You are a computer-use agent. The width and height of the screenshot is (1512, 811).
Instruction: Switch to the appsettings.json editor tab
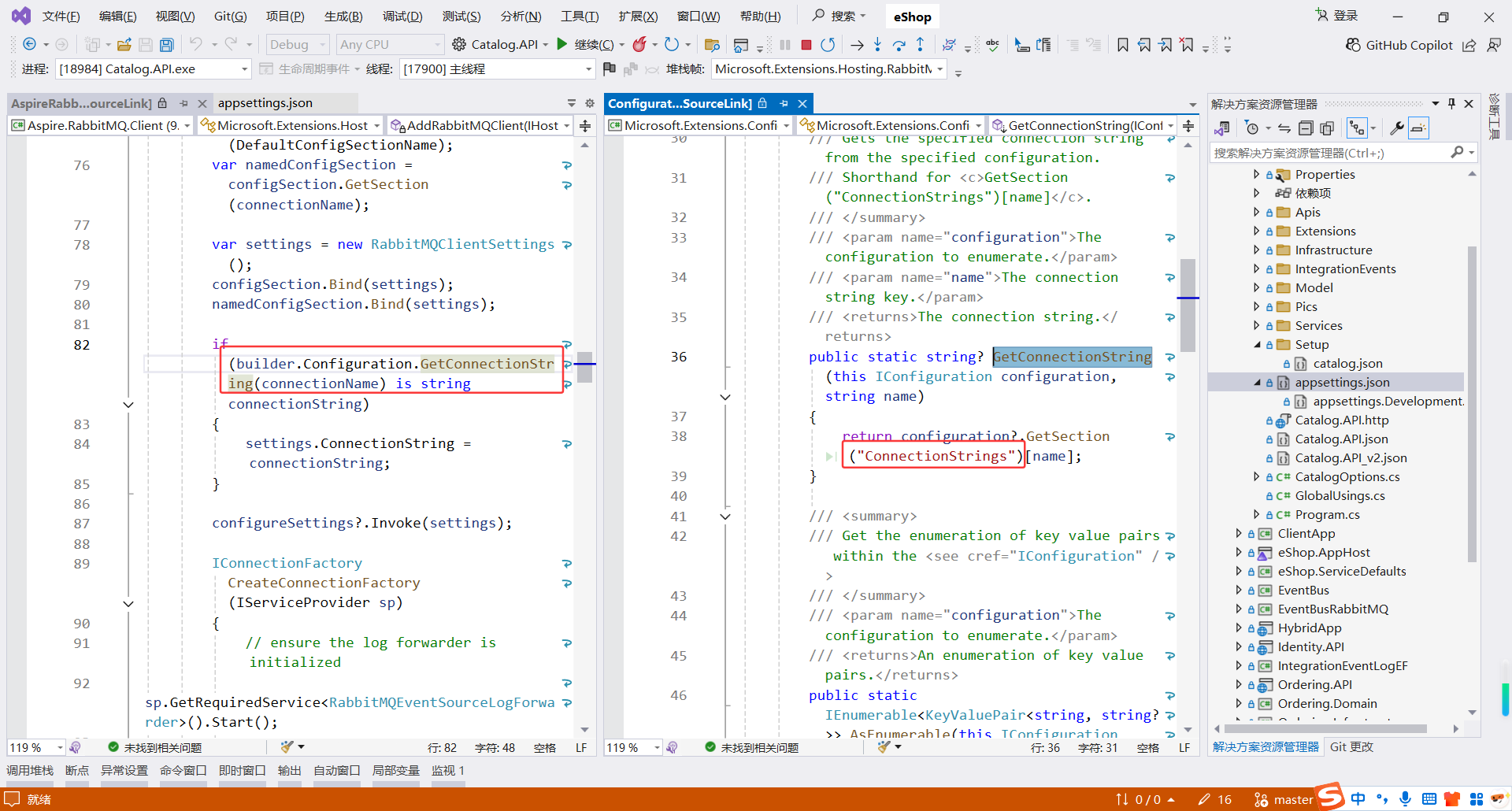(x=265, y=103)
